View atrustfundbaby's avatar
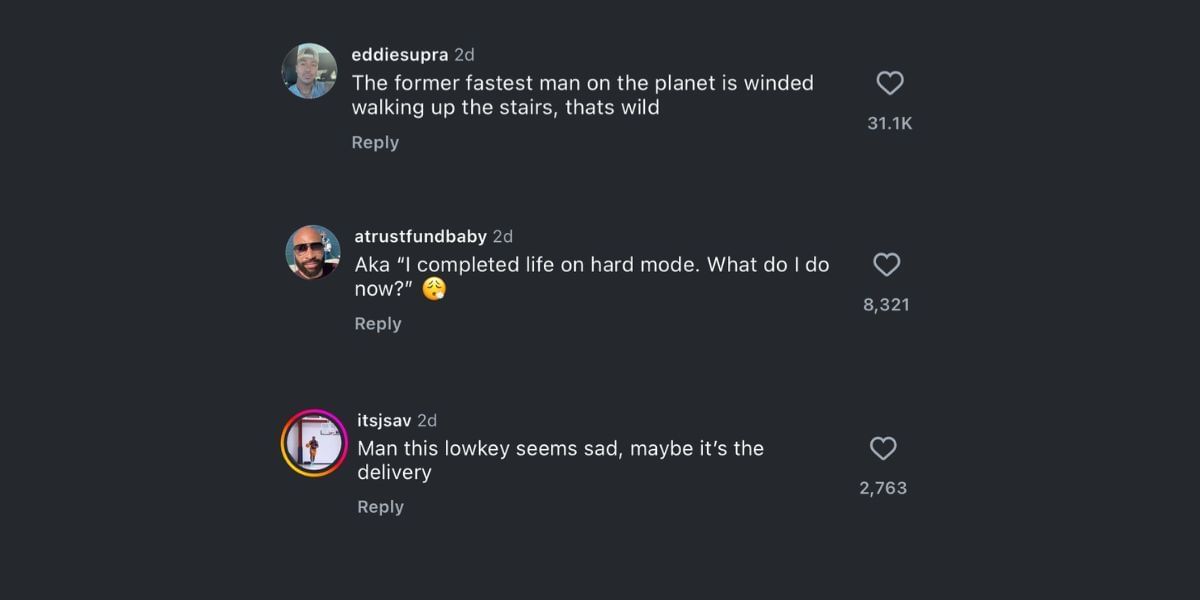This screenshot has width=1200, height=600. click(x=313, y=252)
